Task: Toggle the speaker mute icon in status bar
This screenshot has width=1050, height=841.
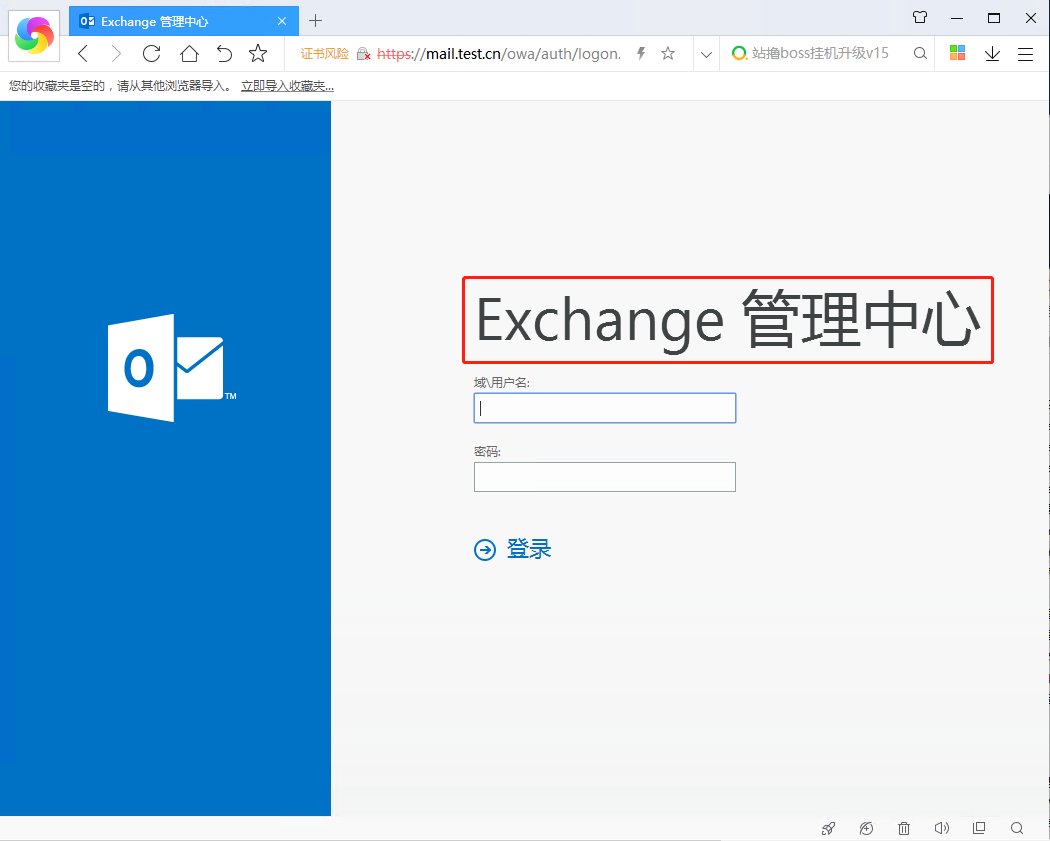Action: coord(942,828)
